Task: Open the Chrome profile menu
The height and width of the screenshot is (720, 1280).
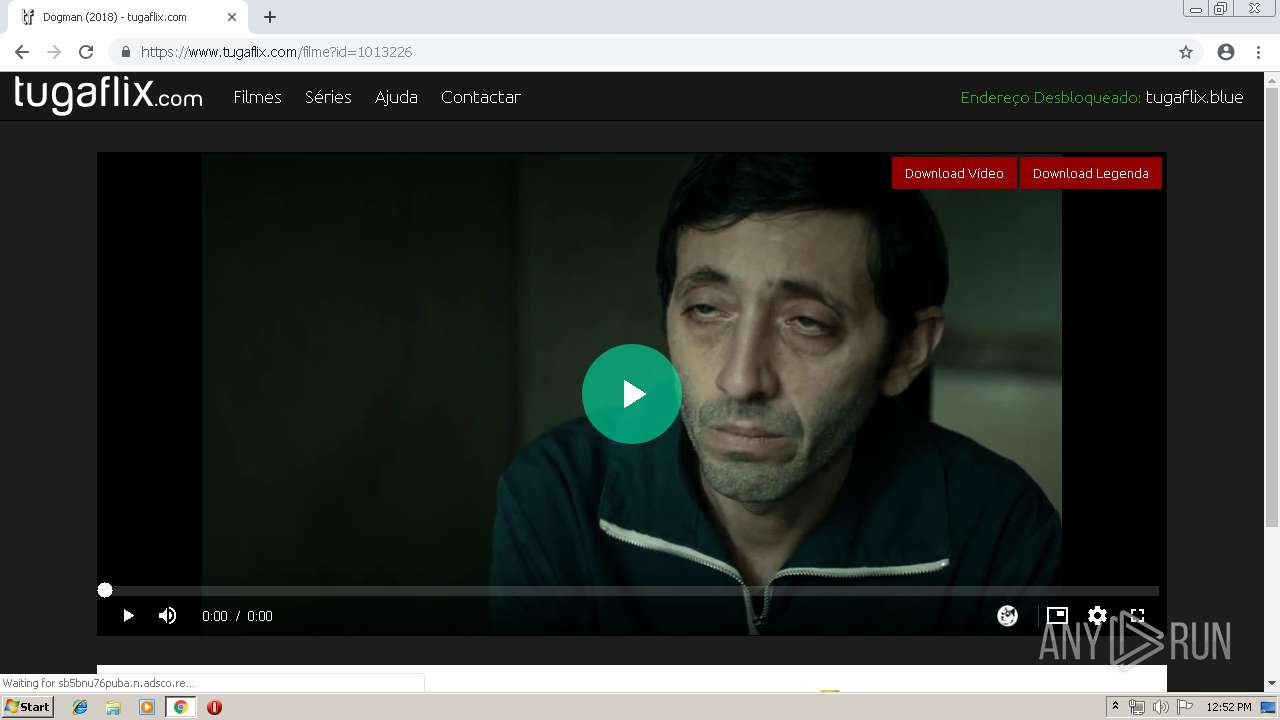Action: point(1226,52)
